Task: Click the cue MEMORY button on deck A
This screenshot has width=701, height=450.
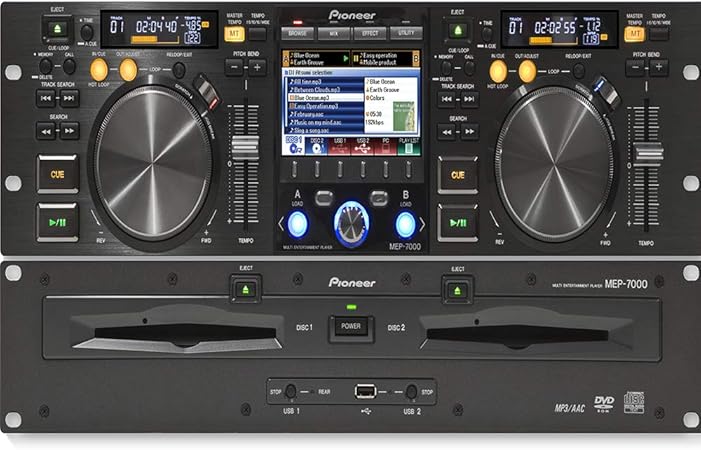Action: click(46, 66)
